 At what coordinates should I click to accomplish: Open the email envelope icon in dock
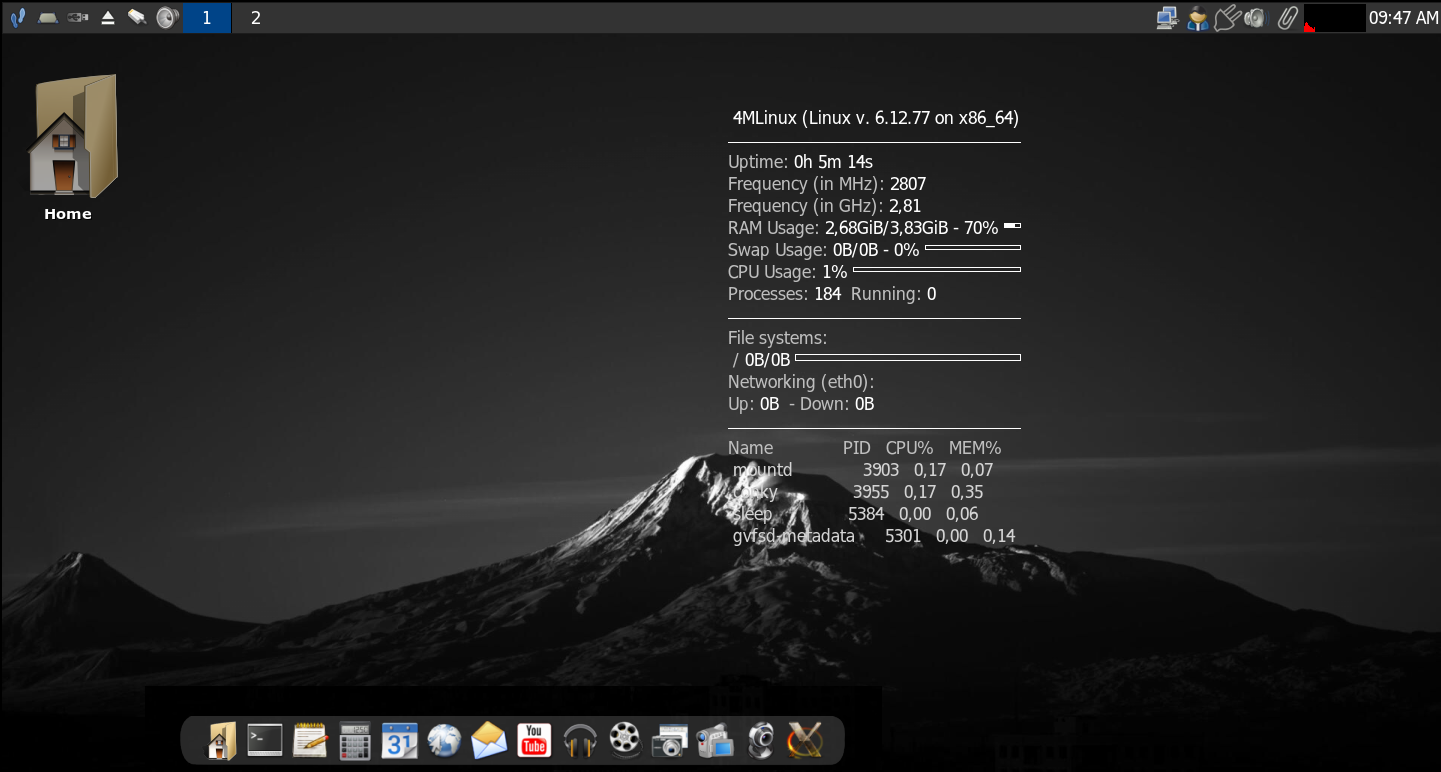[x=489, y=741]
